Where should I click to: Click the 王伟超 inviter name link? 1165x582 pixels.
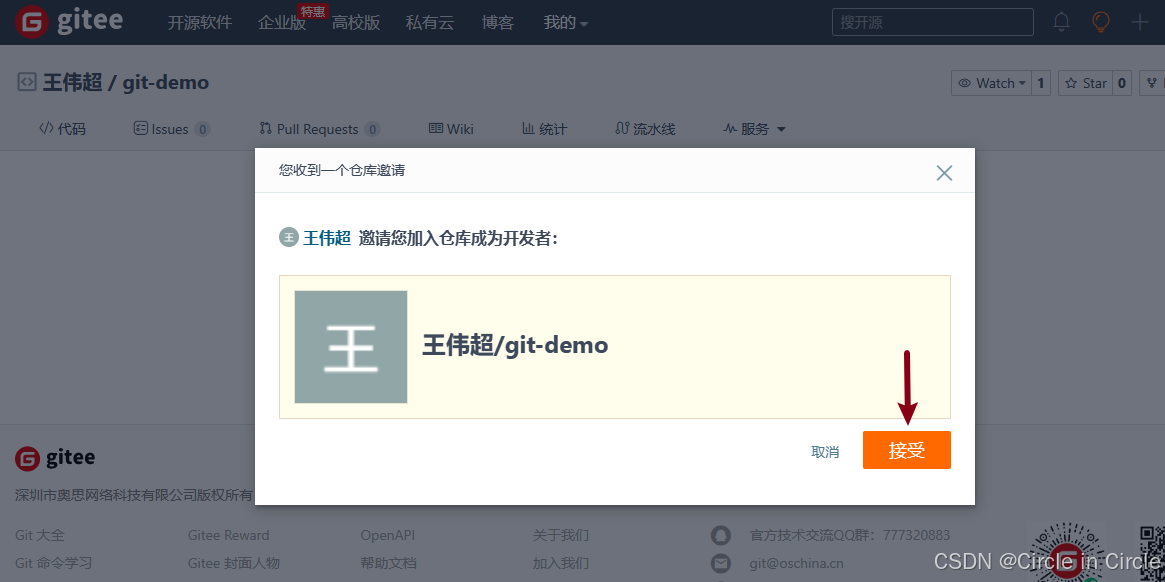click(x=327, y=238)
